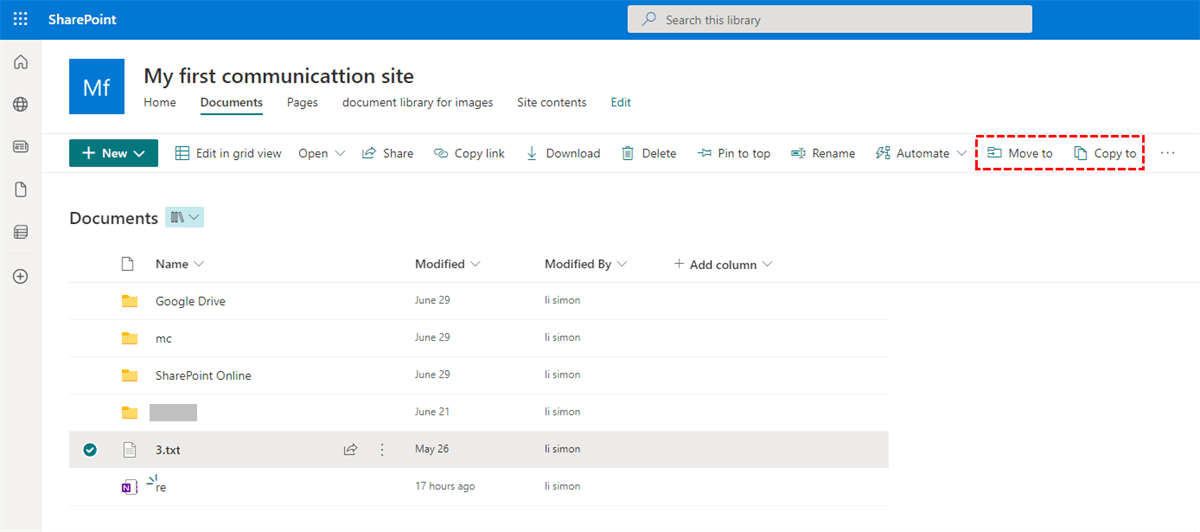Go to Site contents navigation link

pos(551,102)
